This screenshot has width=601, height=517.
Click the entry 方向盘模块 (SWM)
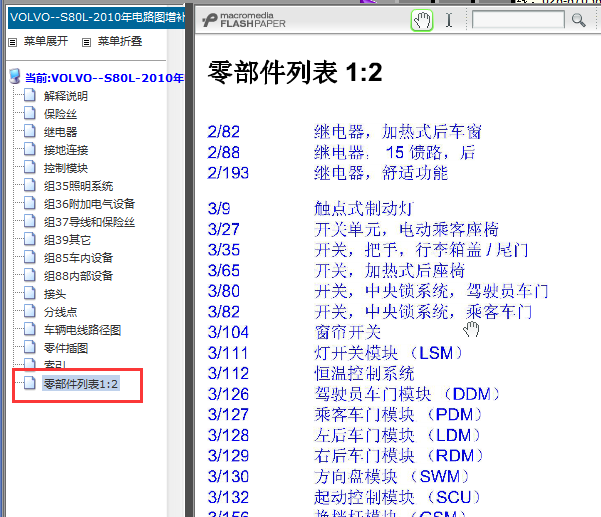392,477
